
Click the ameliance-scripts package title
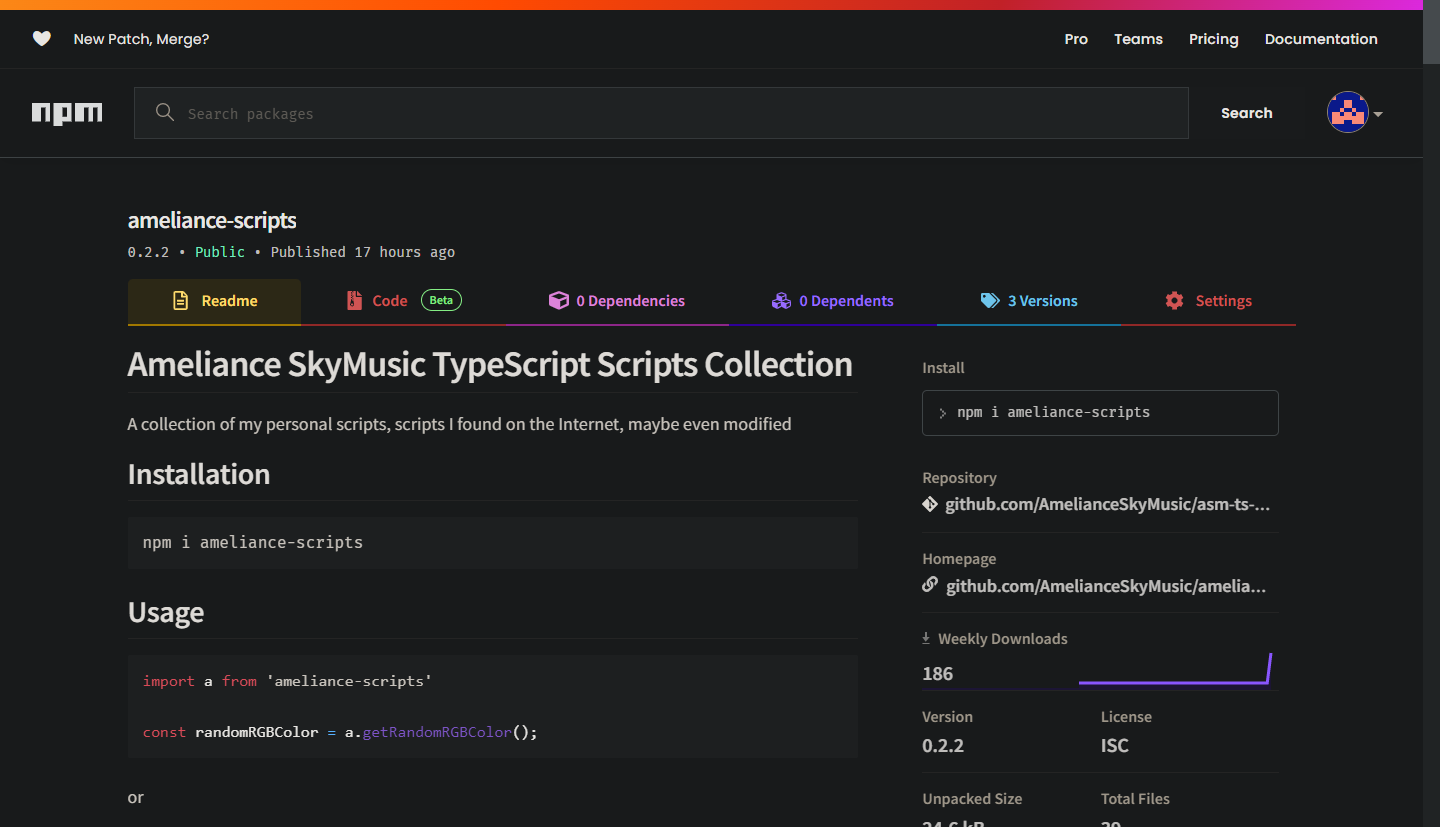coord(212,220)
